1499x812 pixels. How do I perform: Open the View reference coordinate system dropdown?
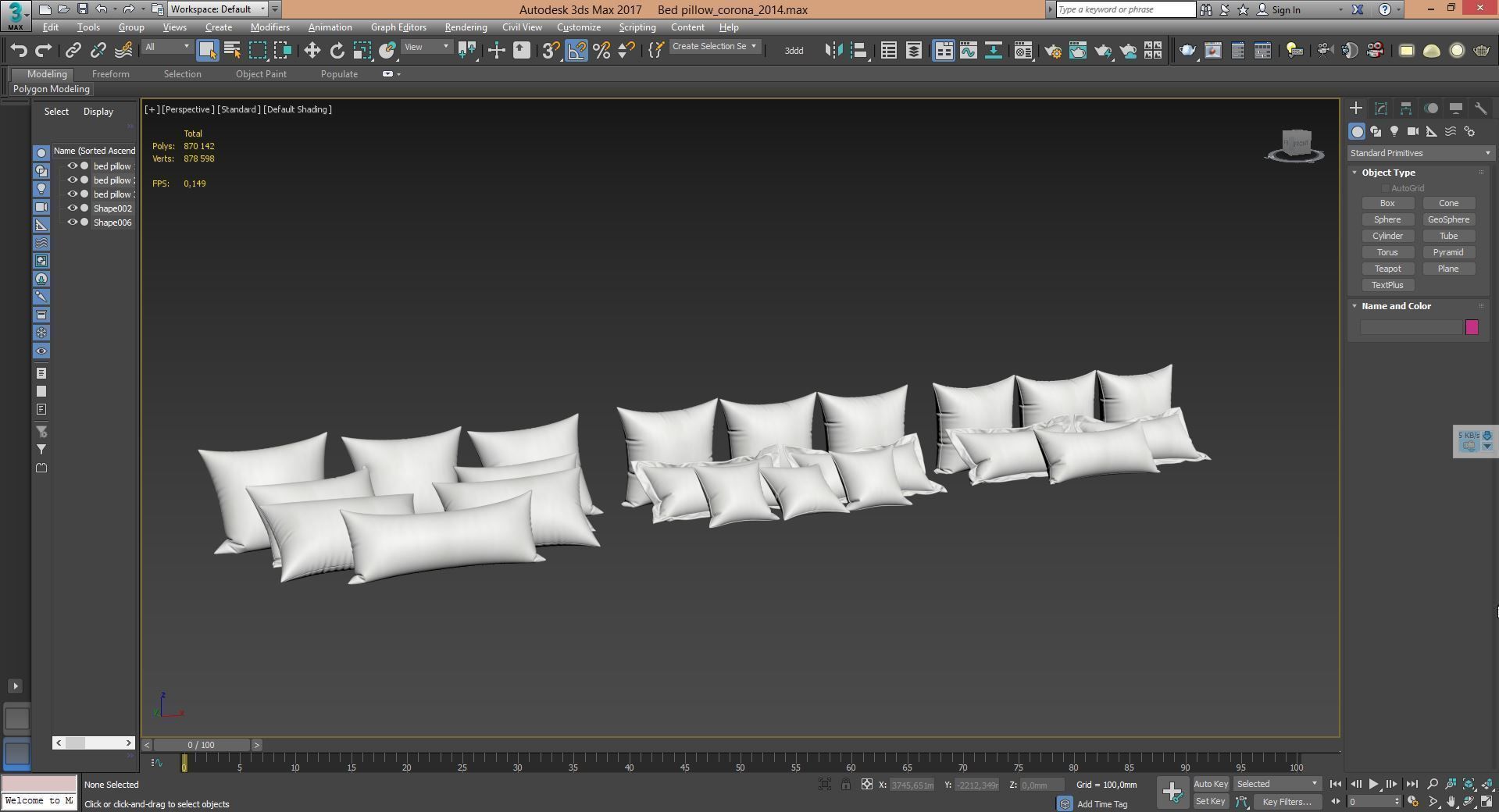pos(427,47)
